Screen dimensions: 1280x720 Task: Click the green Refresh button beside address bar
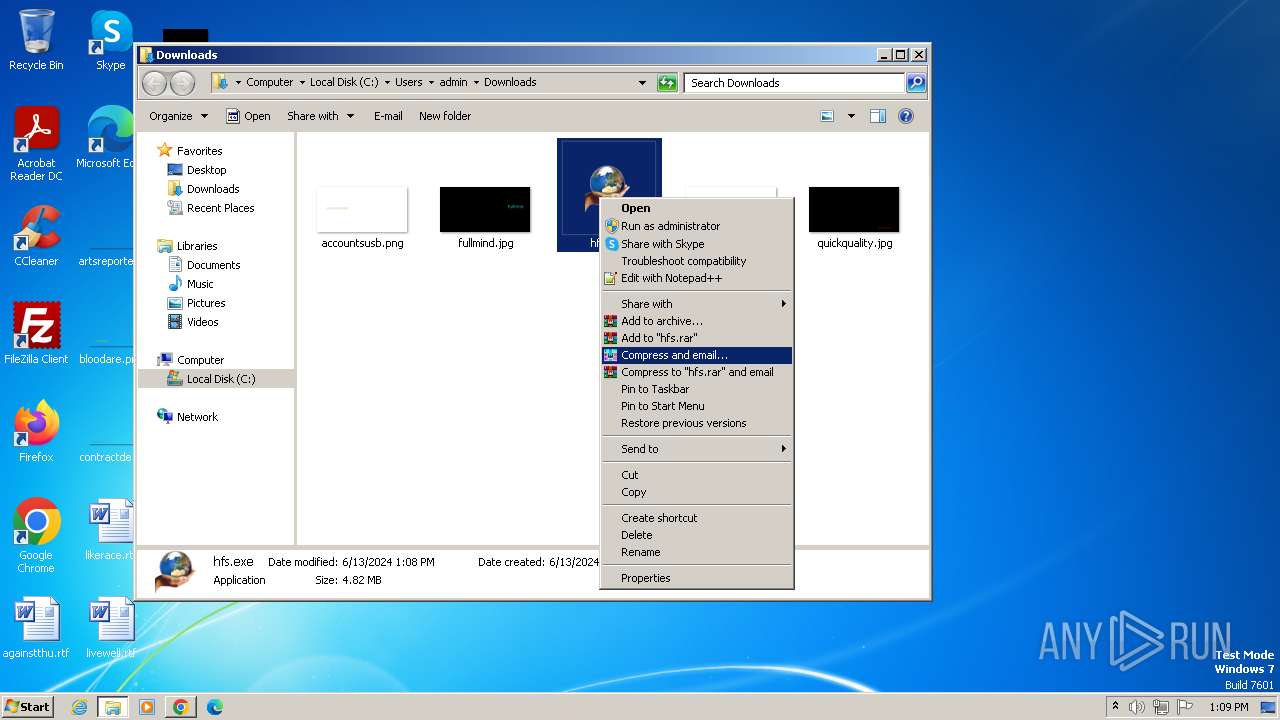click(667, 83)
